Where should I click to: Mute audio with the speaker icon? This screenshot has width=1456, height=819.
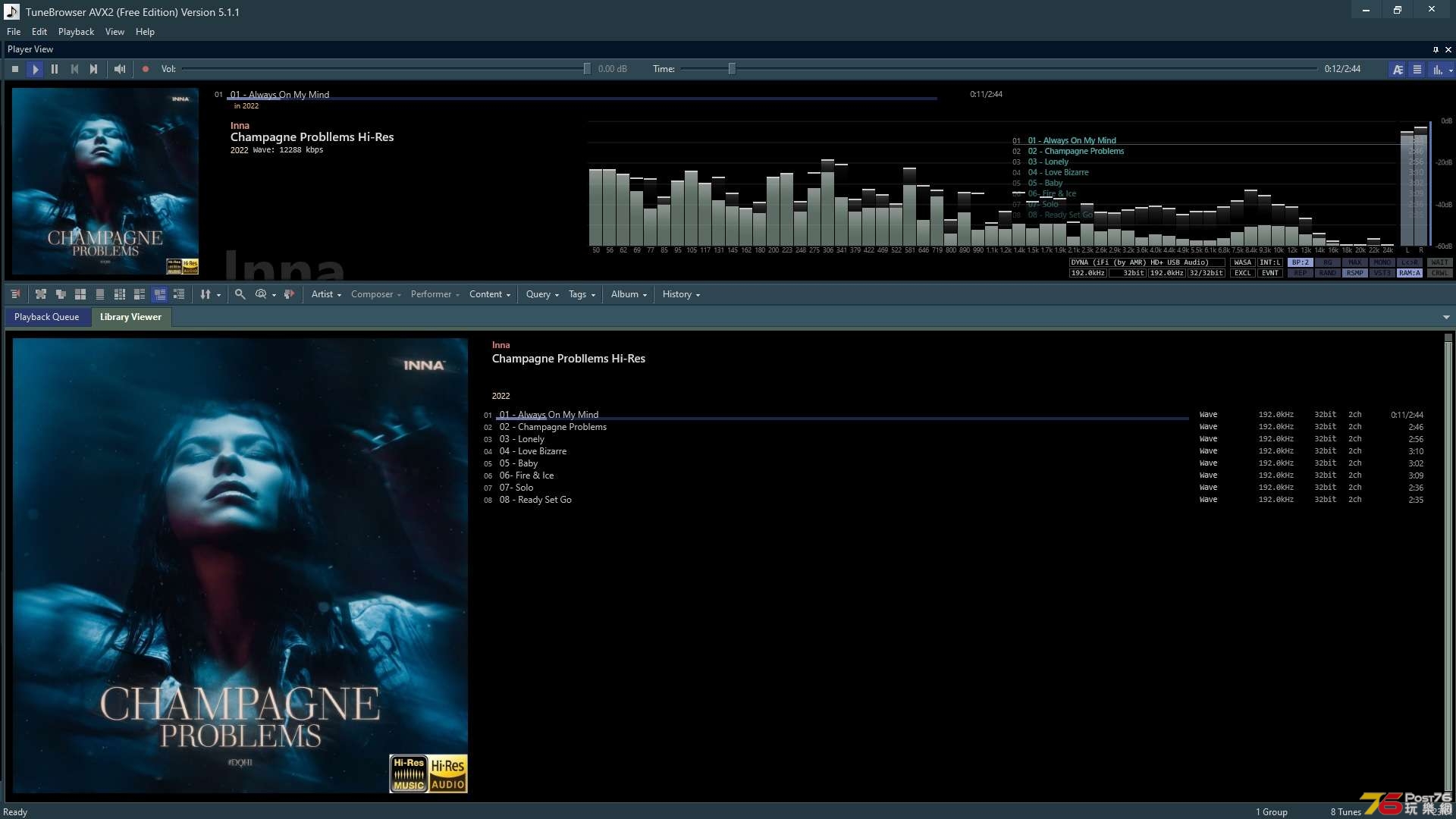click(120, 69)
